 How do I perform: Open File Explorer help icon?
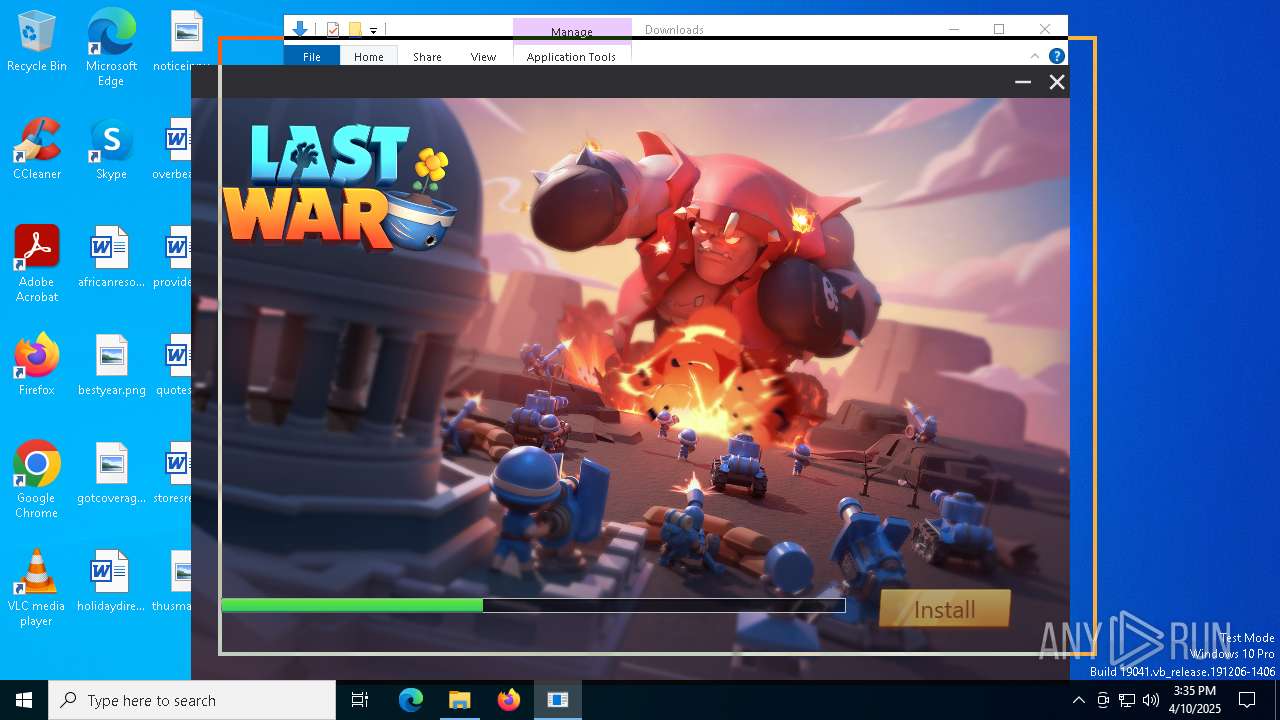1056,56
